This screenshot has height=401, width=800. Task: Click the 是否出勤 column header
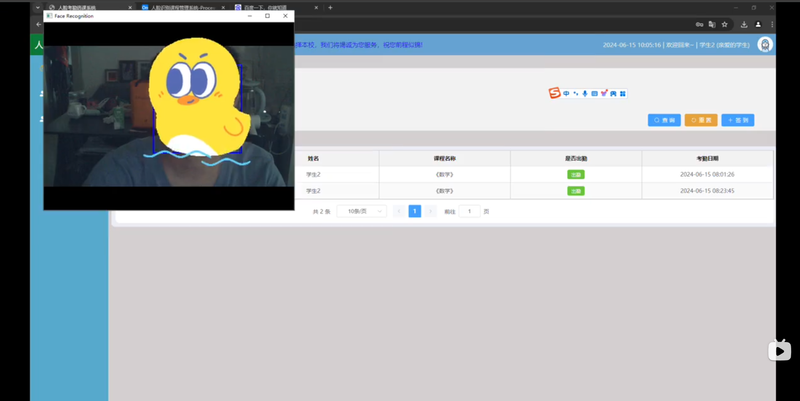point(576,159)
